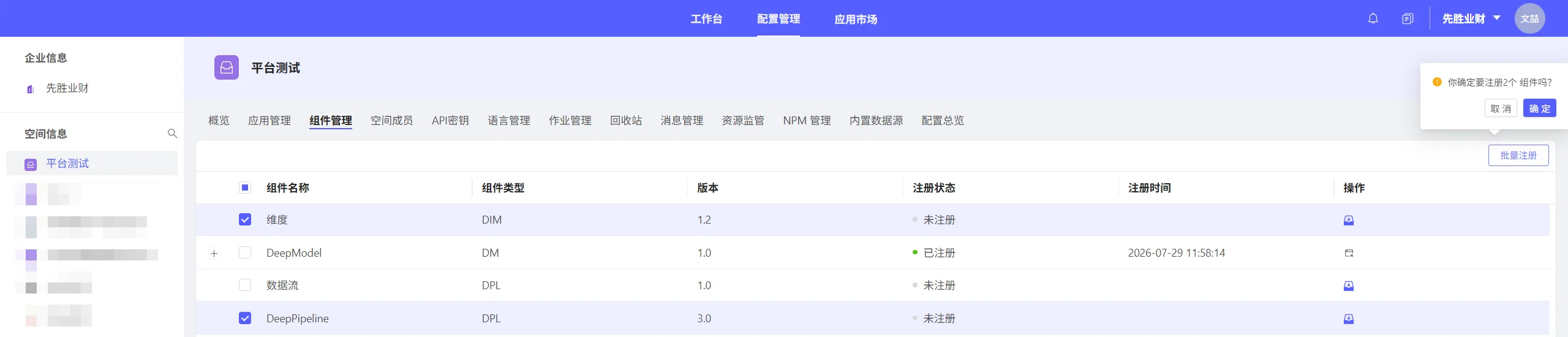The width and height of the screenshot is (1568, 337).
Task: Click the 平台测试 purple inbox icon in header
Action: point(227,67)
